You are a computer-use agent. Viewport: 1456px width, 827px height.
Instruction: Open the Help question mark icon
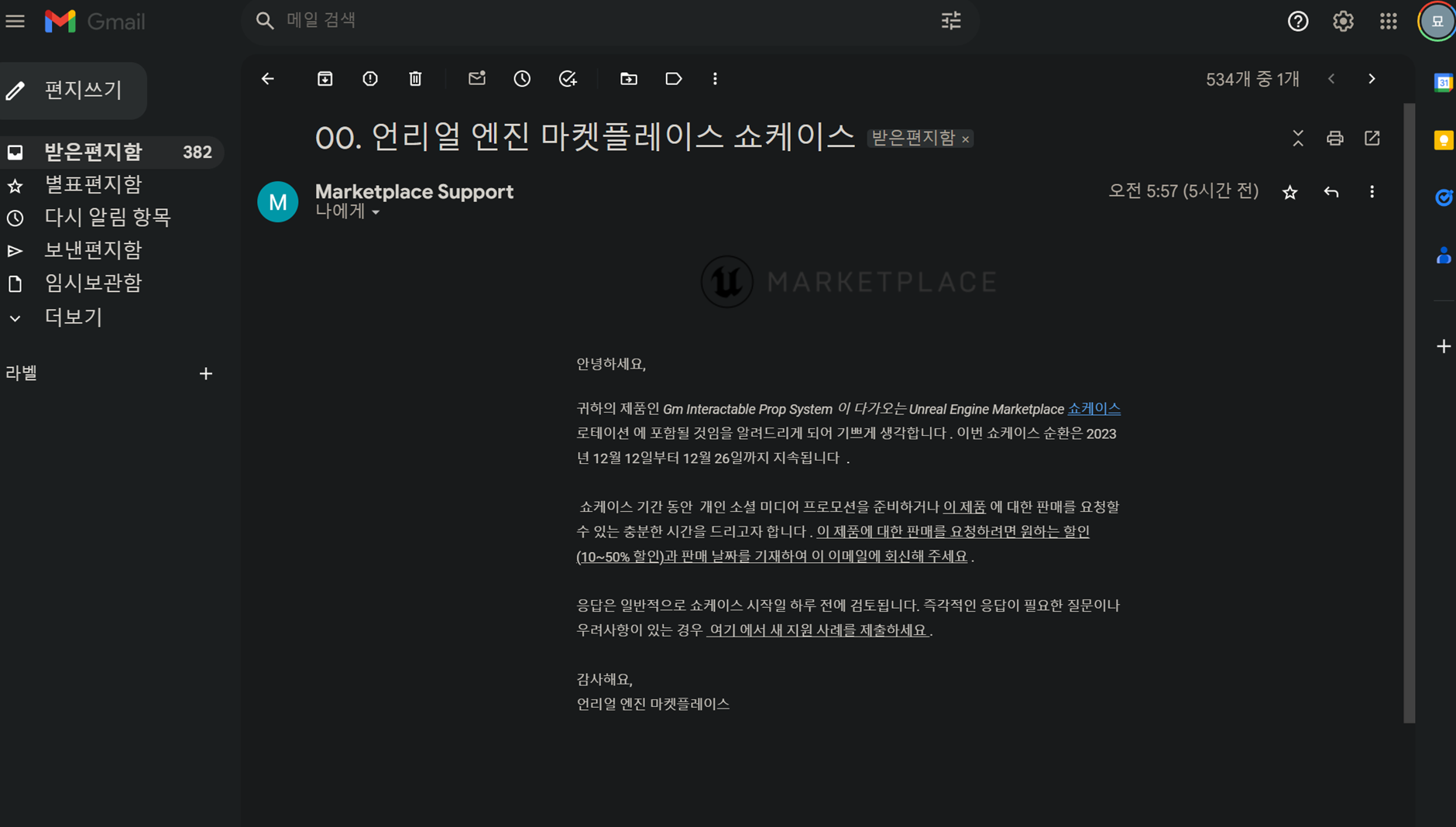point(1298,21)
